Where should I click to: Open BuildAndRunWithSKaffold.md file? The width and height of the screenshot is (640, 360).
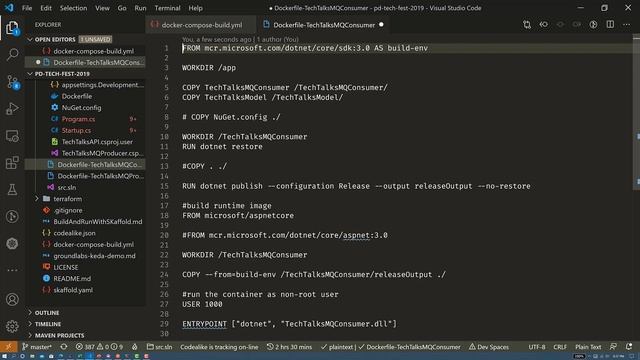(x=98, y=222)
